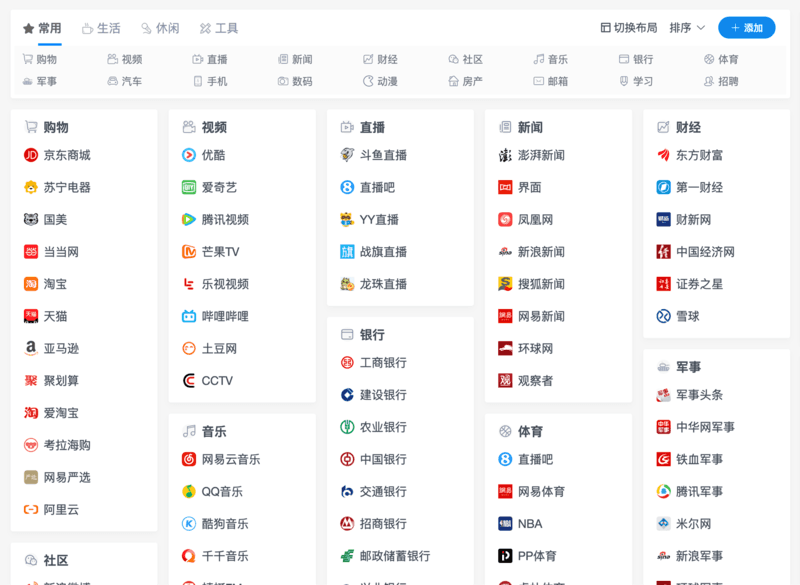Jump to the 财经 category filter

point(381,59)
